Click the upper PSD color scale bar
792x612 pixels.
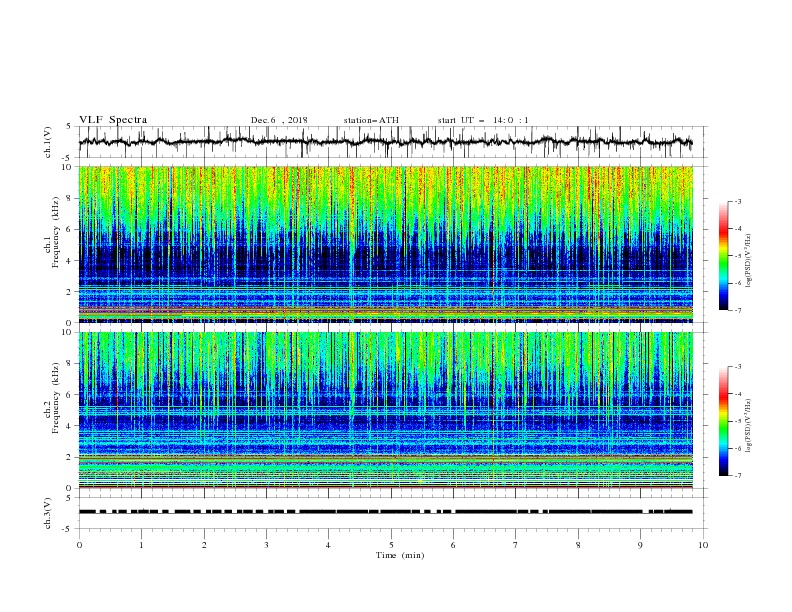[724, 256]
